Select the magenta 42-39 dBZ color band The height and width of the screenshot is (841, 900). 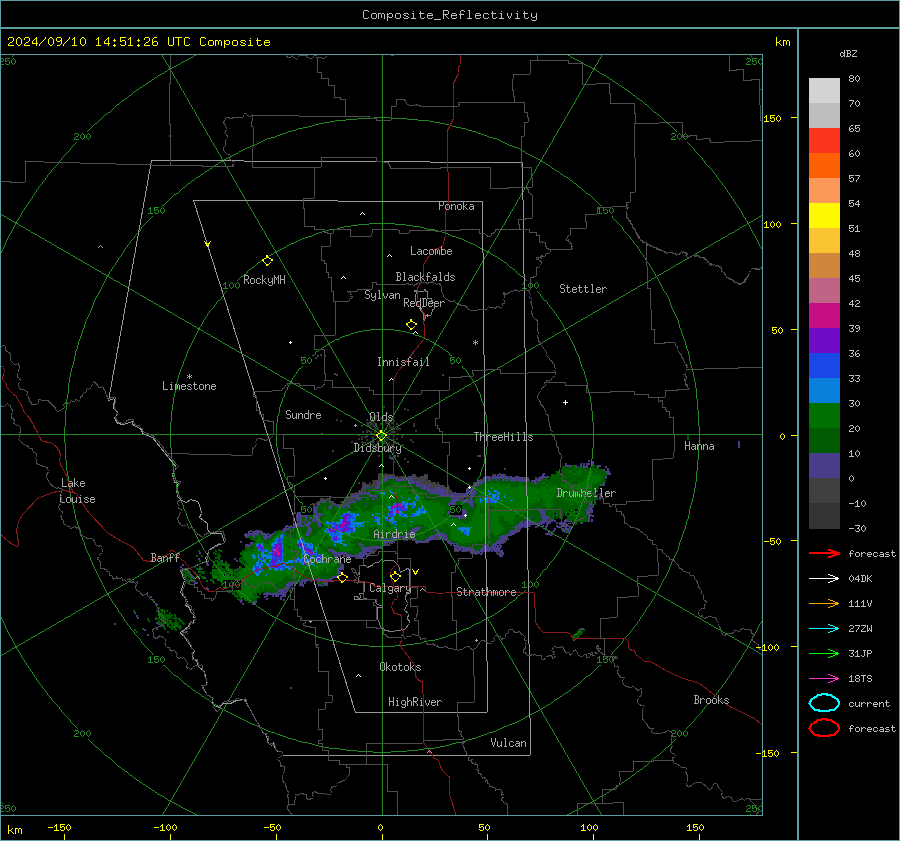(824, 316)
